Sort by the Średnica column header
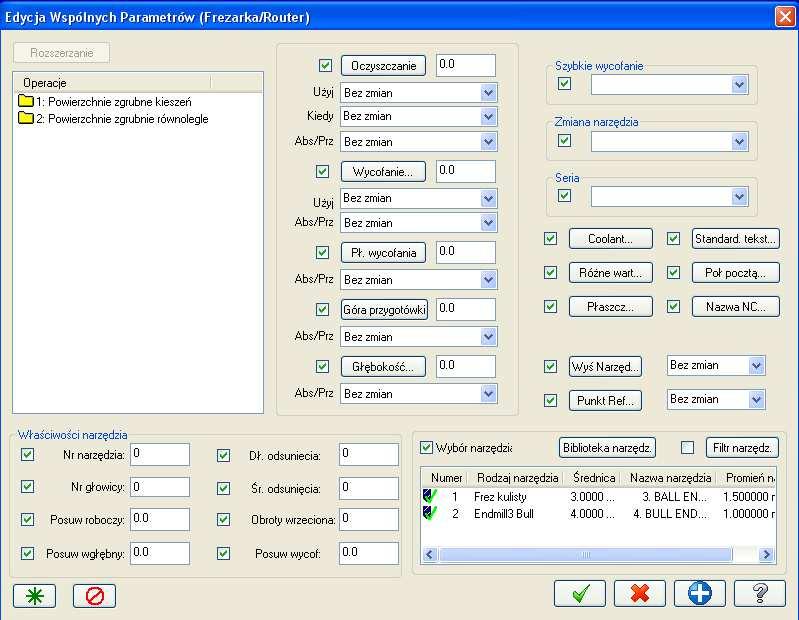This screenshot has height=620, width=799. [594, 478]
